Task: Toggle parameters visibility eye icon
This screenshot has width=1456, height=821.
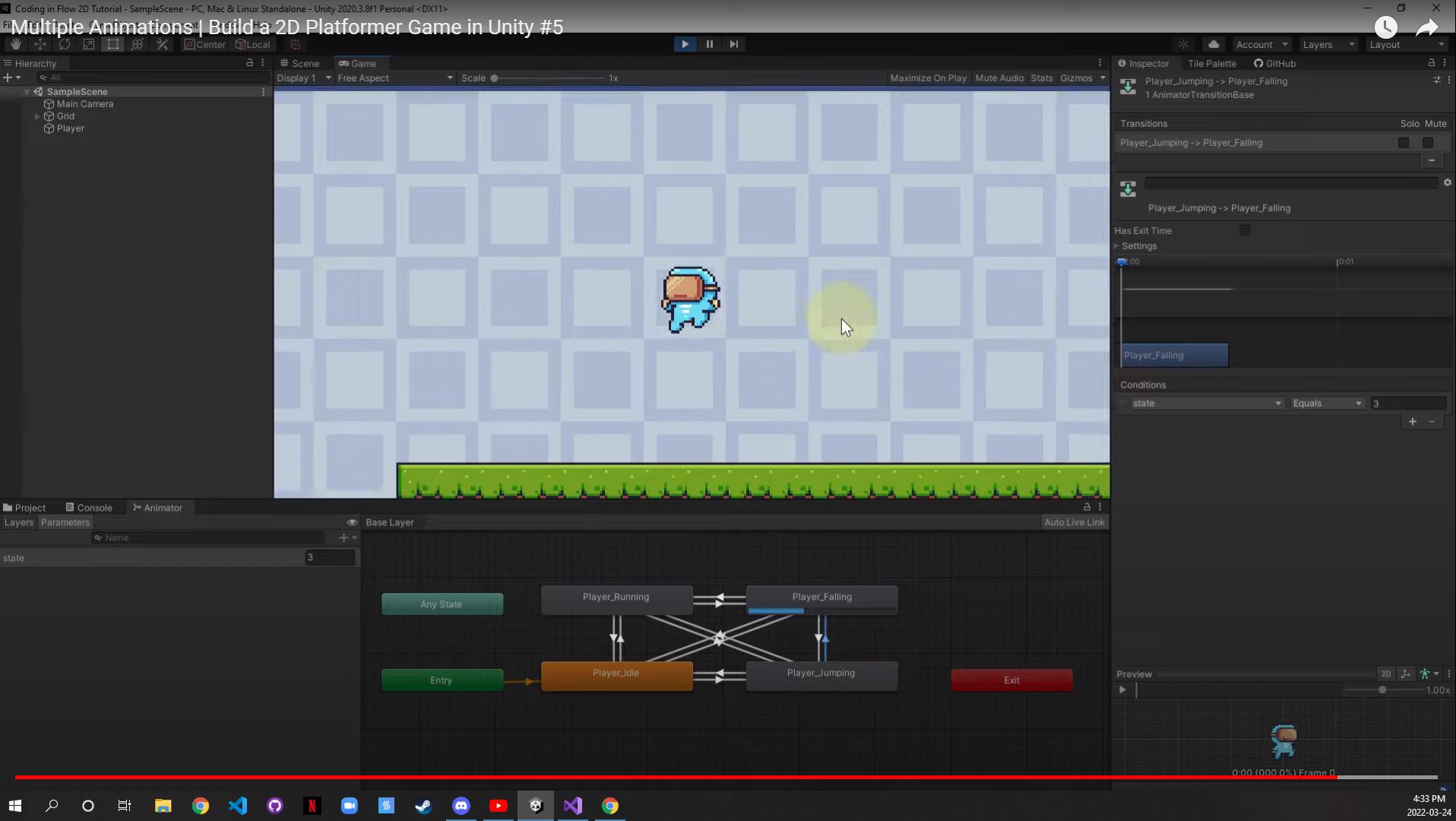Action: click(352, 522)
